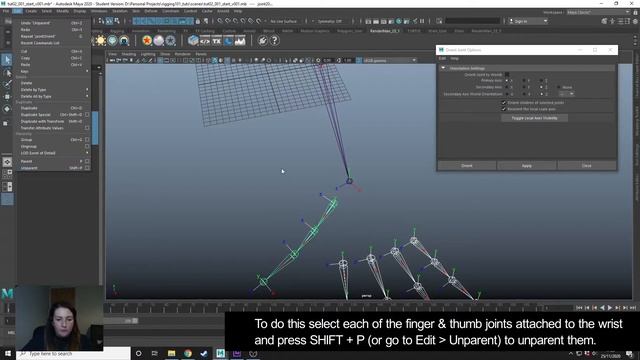640x360 pixels.
Task: Click Apply in Orient Joint Options
Action: tap(527, 166)
